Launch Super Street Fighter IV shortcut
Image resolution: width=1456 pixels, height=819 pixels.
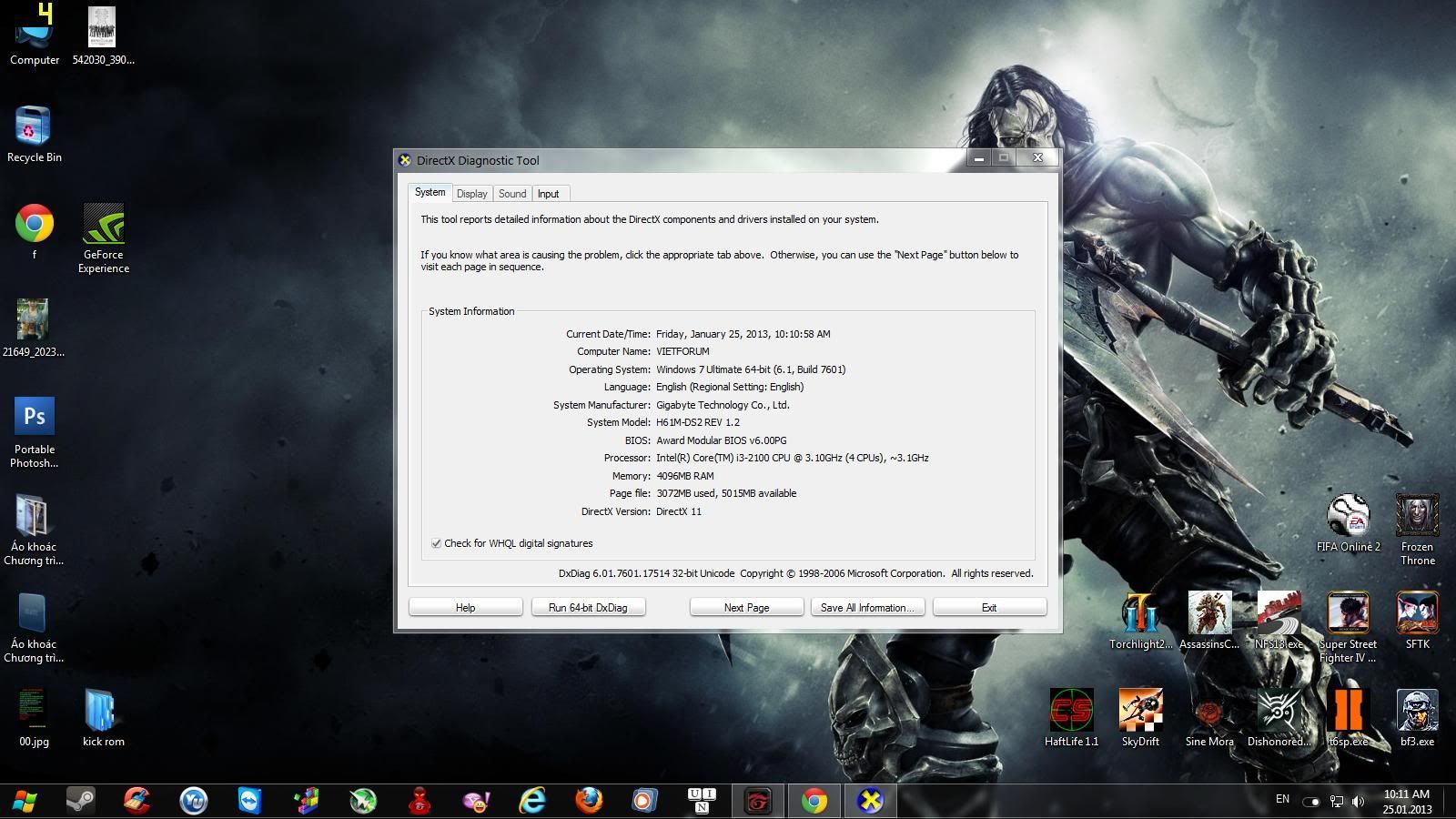(x=1348, y=627)
